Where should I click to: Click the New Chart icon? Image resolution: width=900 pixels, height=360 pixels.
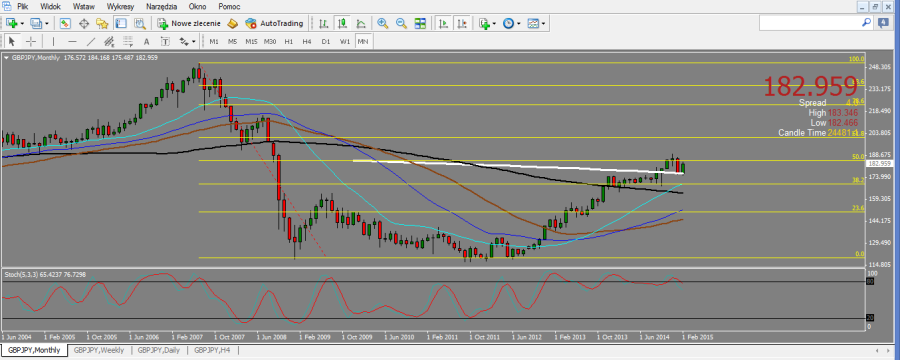pos(12,24)
